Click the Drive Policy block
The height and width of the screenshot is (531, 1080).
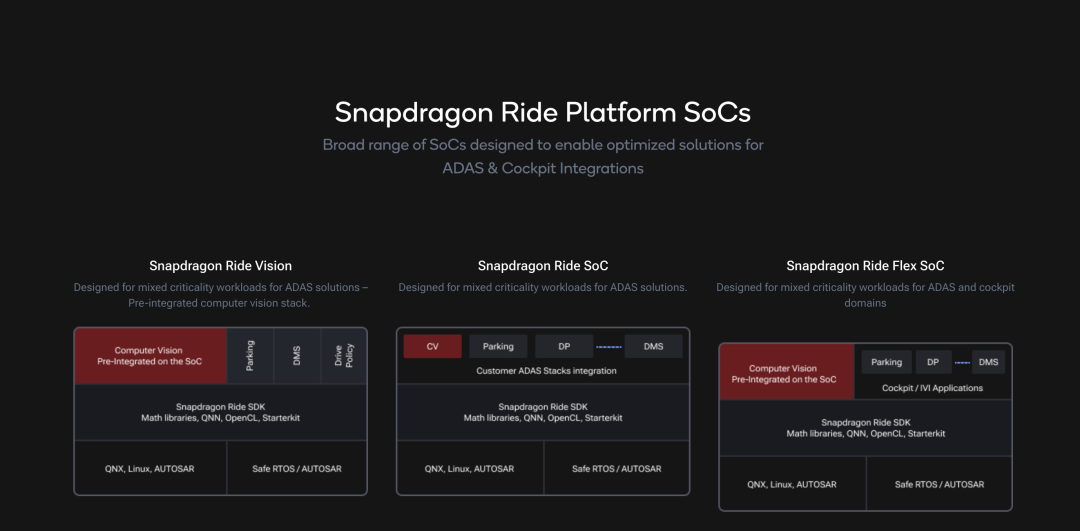coord(344,356)
